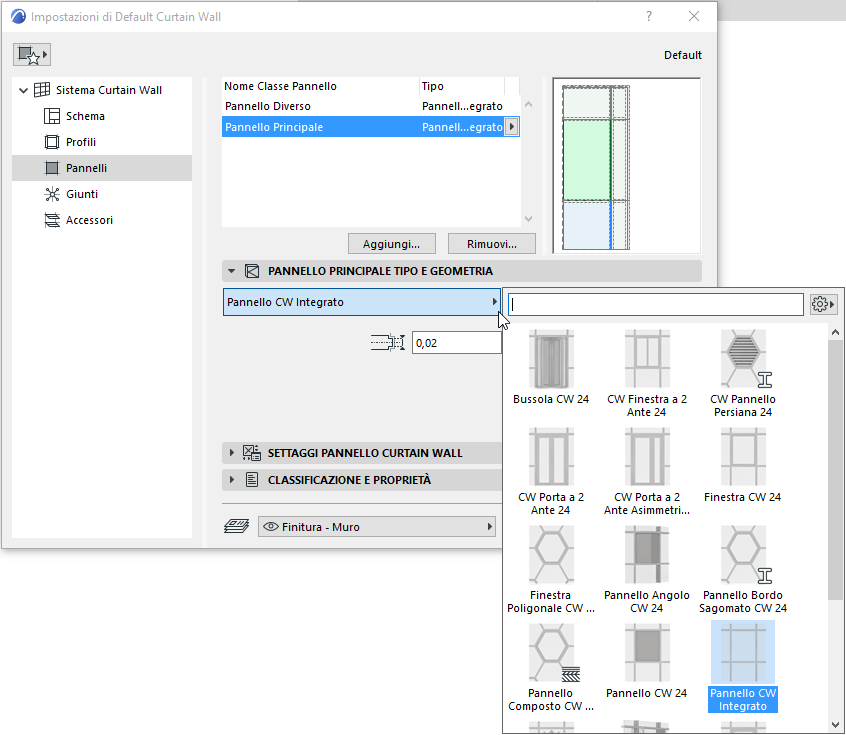
Task: Expand Settaggi Pannello Curtain Wall section
Action: [231, 452]
